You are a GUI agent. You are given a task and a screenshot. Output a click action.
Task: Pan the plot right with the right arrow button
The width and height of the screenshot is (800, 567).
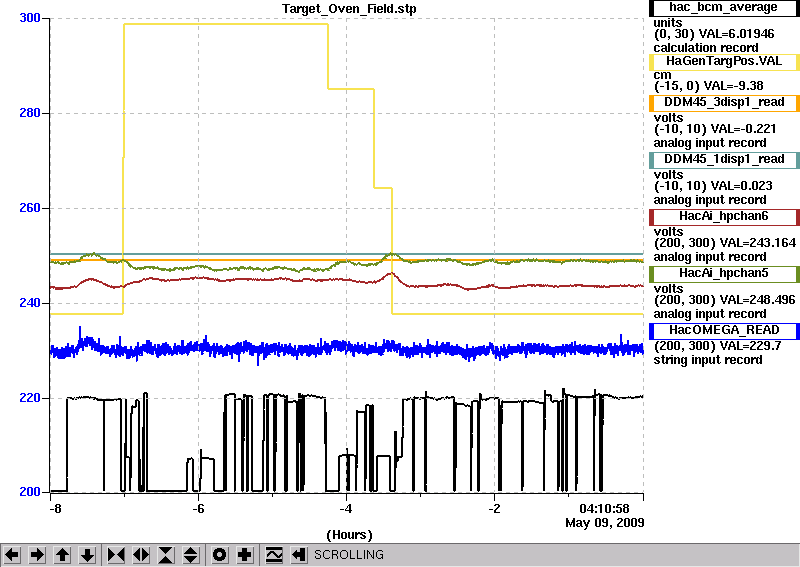pos(37,555)
